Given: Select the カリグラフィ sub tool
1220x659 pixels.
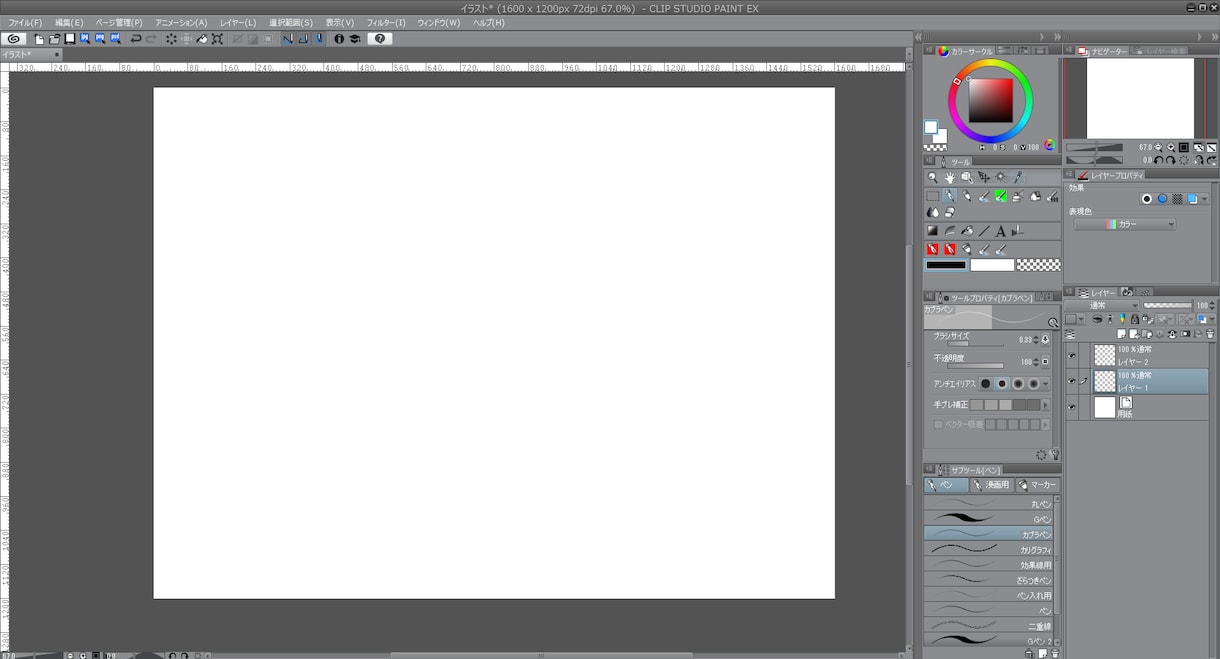Looking at the screenshot, I should (988, 549).
